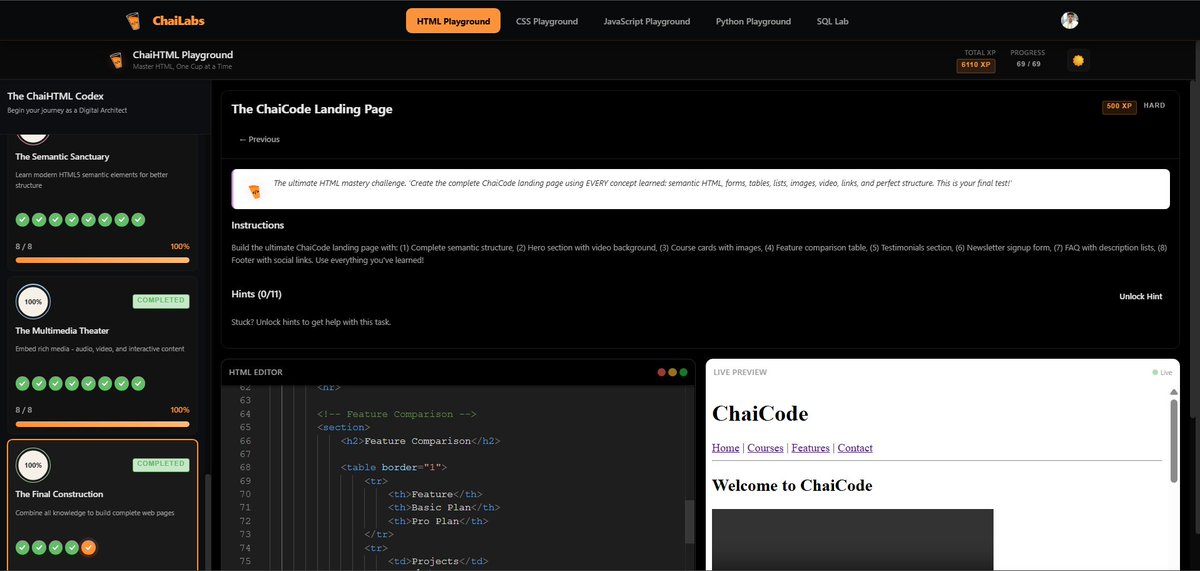The width and height of the screenshot is (1200, 571).
Task: Click the HTML editor vertical scrollbar
Action: click(x=689, y=521)
